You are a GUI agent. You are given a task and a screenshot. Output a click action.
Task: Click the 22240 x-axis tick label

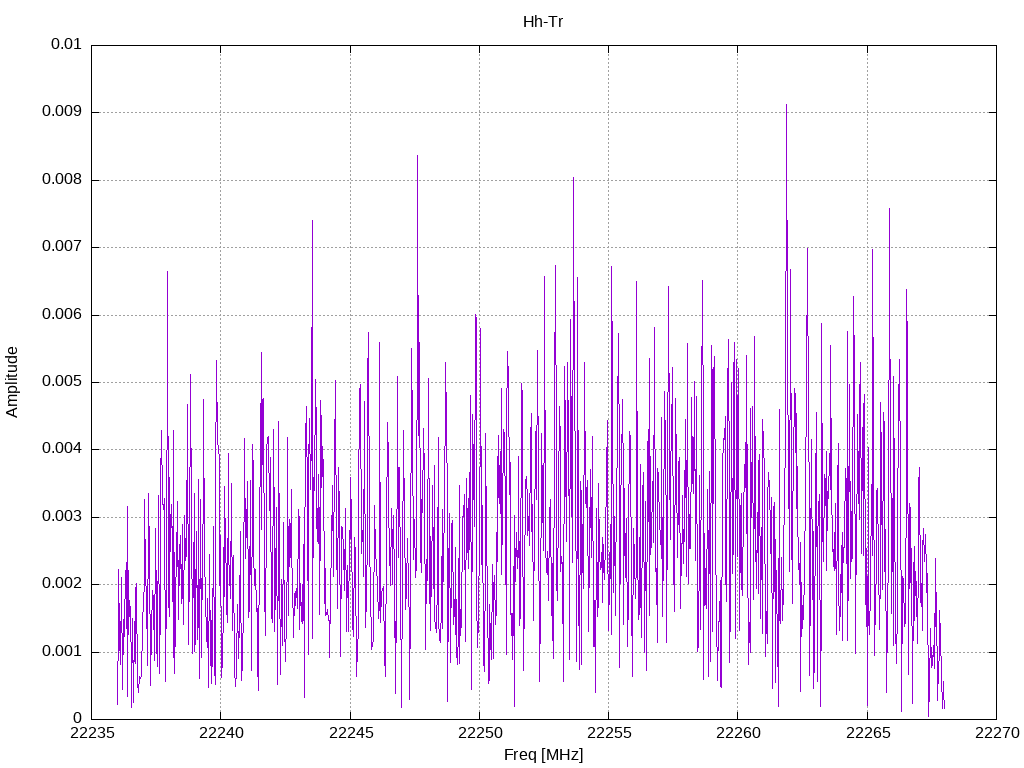[x=221, y=733]
